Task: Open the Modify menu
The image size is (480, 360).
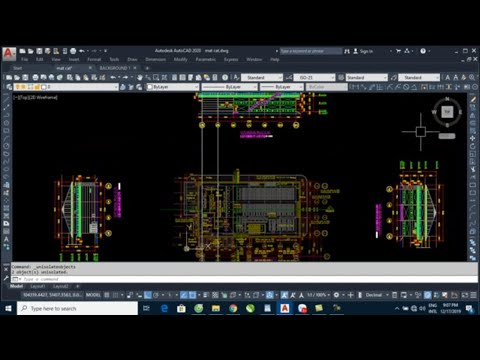Action: (x=181, y=60)
